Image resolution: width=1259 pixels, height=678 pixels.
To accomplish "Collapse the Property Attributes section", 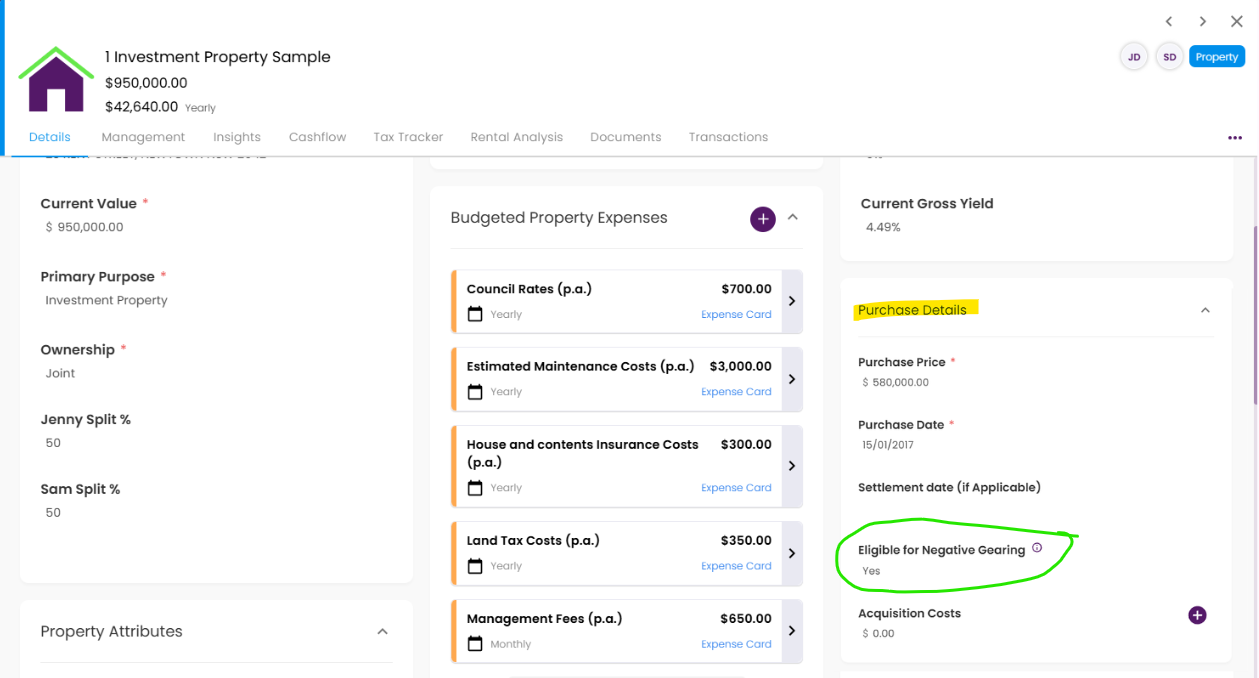I will click(x=382, y=632).
